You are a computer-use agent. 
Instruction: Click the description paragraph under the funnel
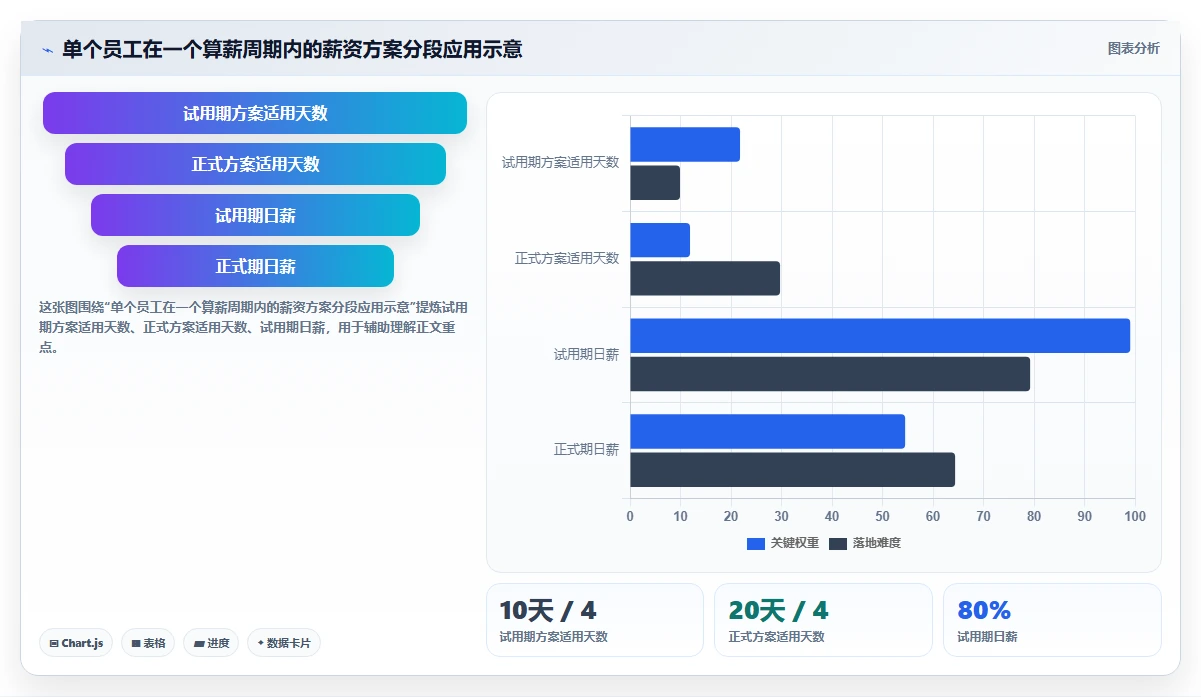click(x=253, y=327)
